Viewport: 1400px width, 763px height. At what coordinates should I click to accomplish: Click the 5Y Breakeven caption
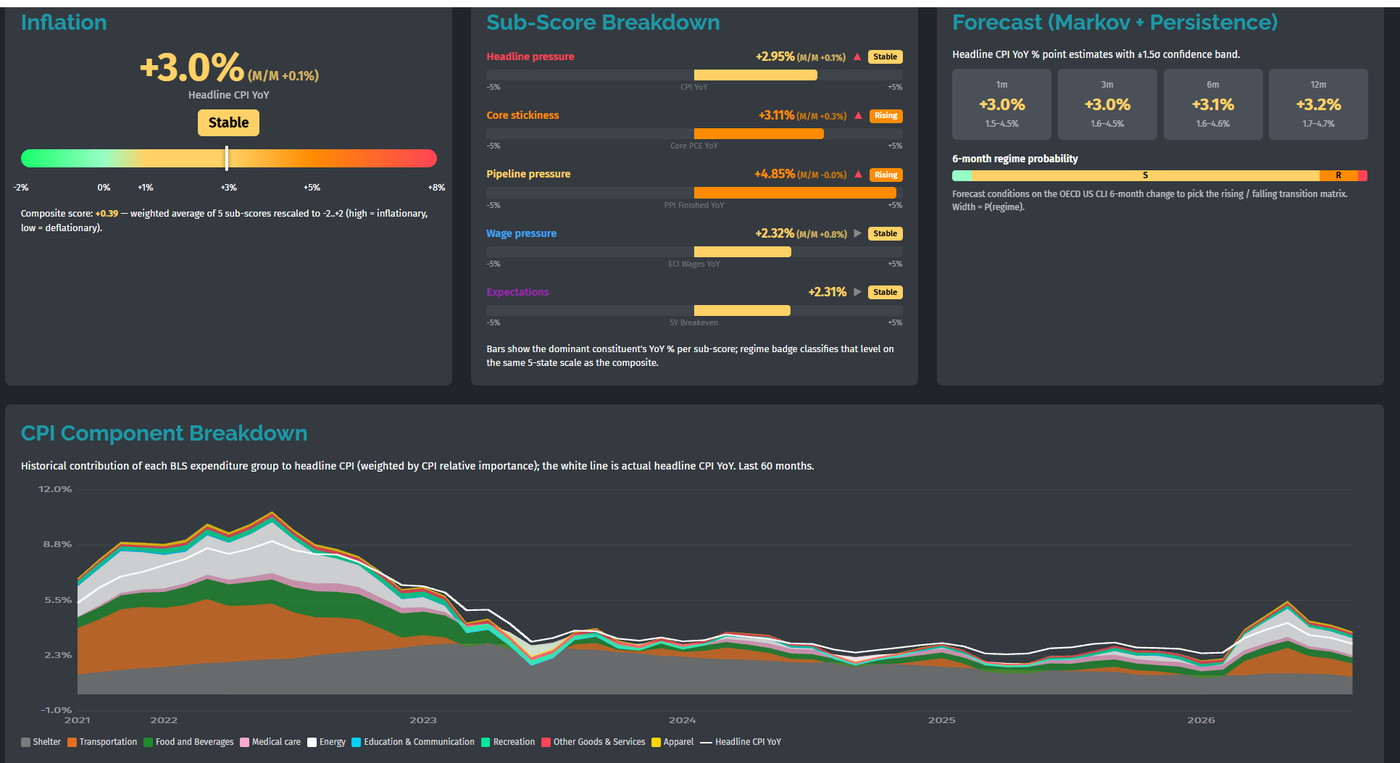(694, 322)
